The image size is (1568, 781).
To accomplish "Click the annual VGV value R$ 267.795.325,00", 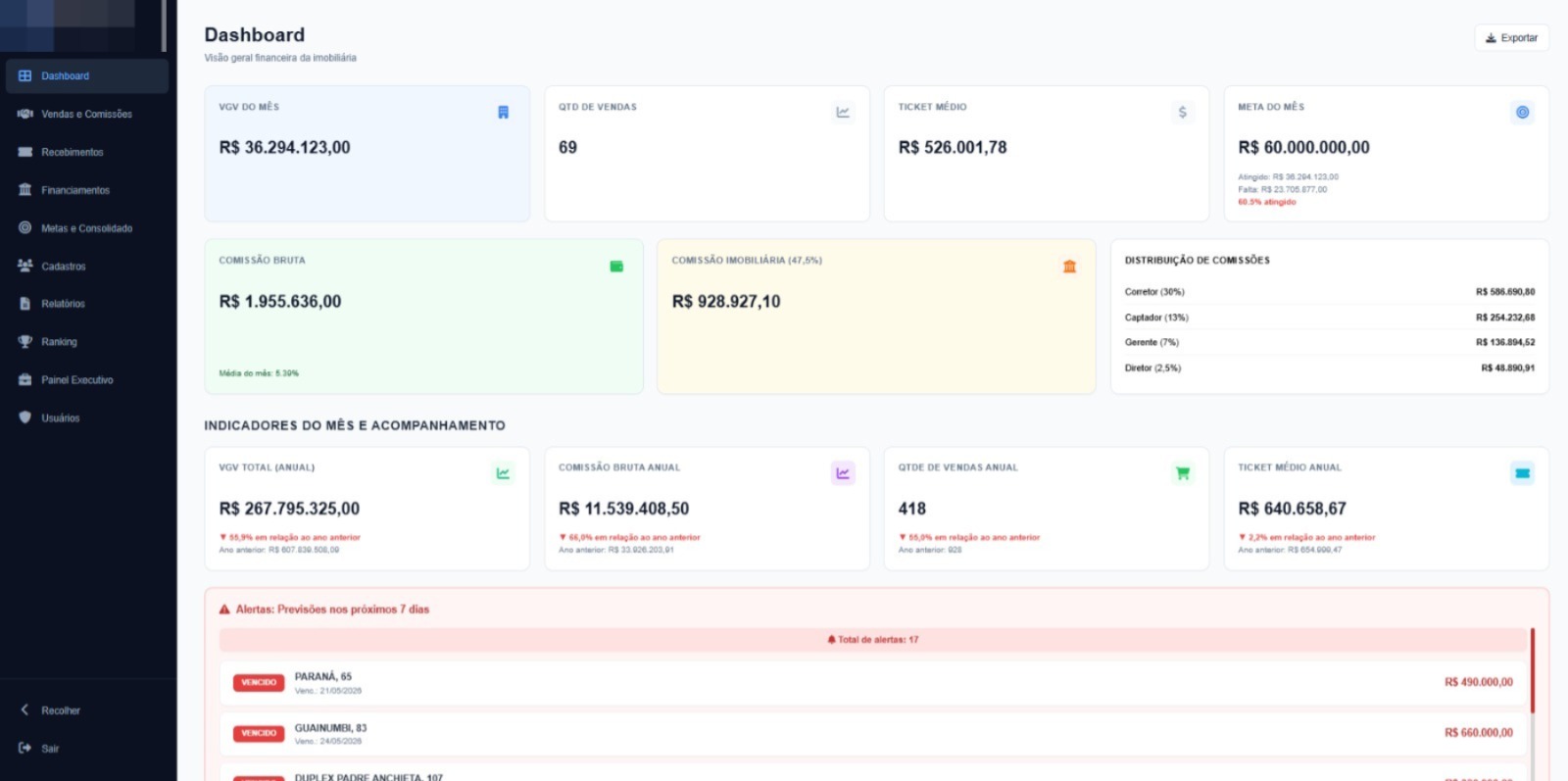I will tap(289, 509).
